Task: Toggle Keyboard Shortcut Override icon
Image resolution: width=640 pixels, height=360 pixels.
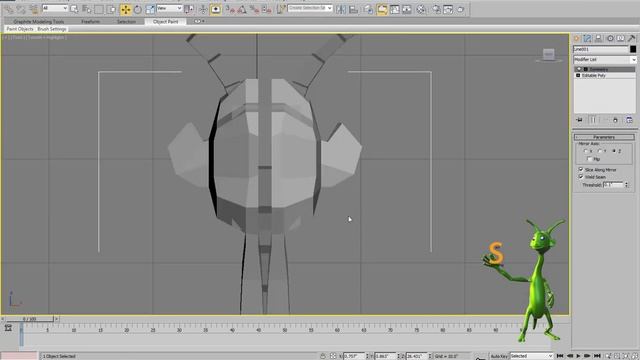Action: (x=216, y=9)
